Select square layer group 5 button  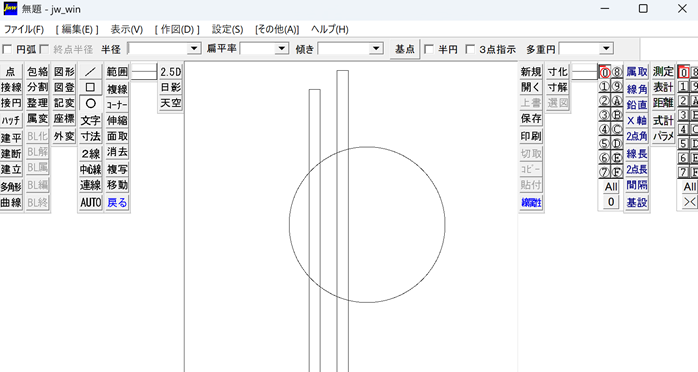coord(683,143)
